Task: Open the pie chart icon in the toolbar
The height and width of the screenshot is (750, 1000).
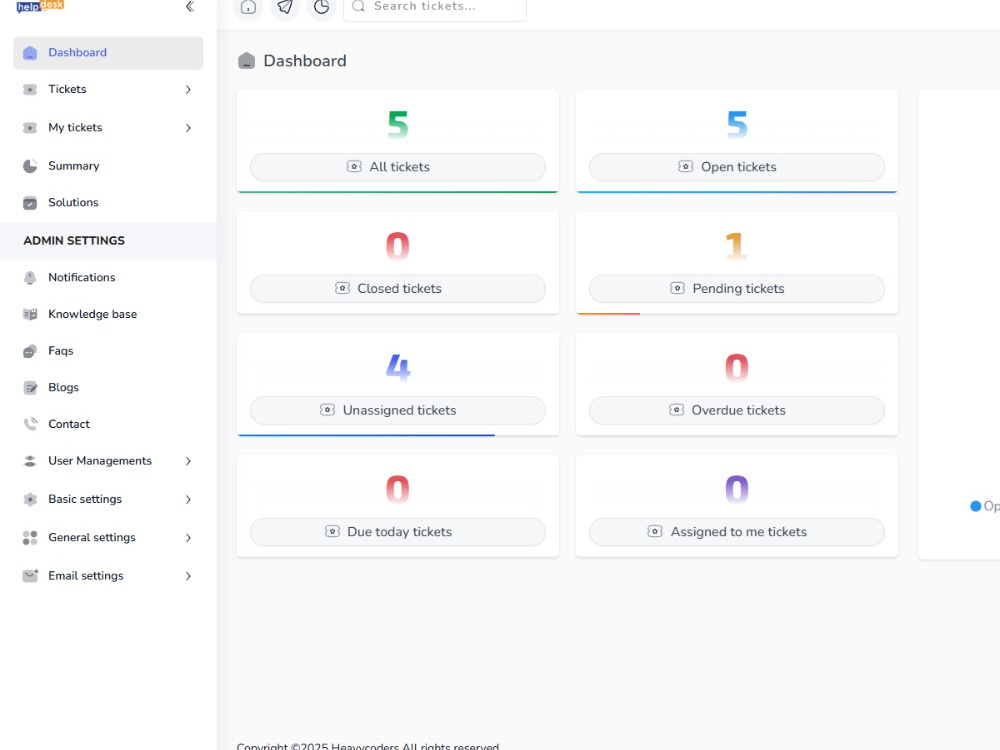Action: point(321,8)
